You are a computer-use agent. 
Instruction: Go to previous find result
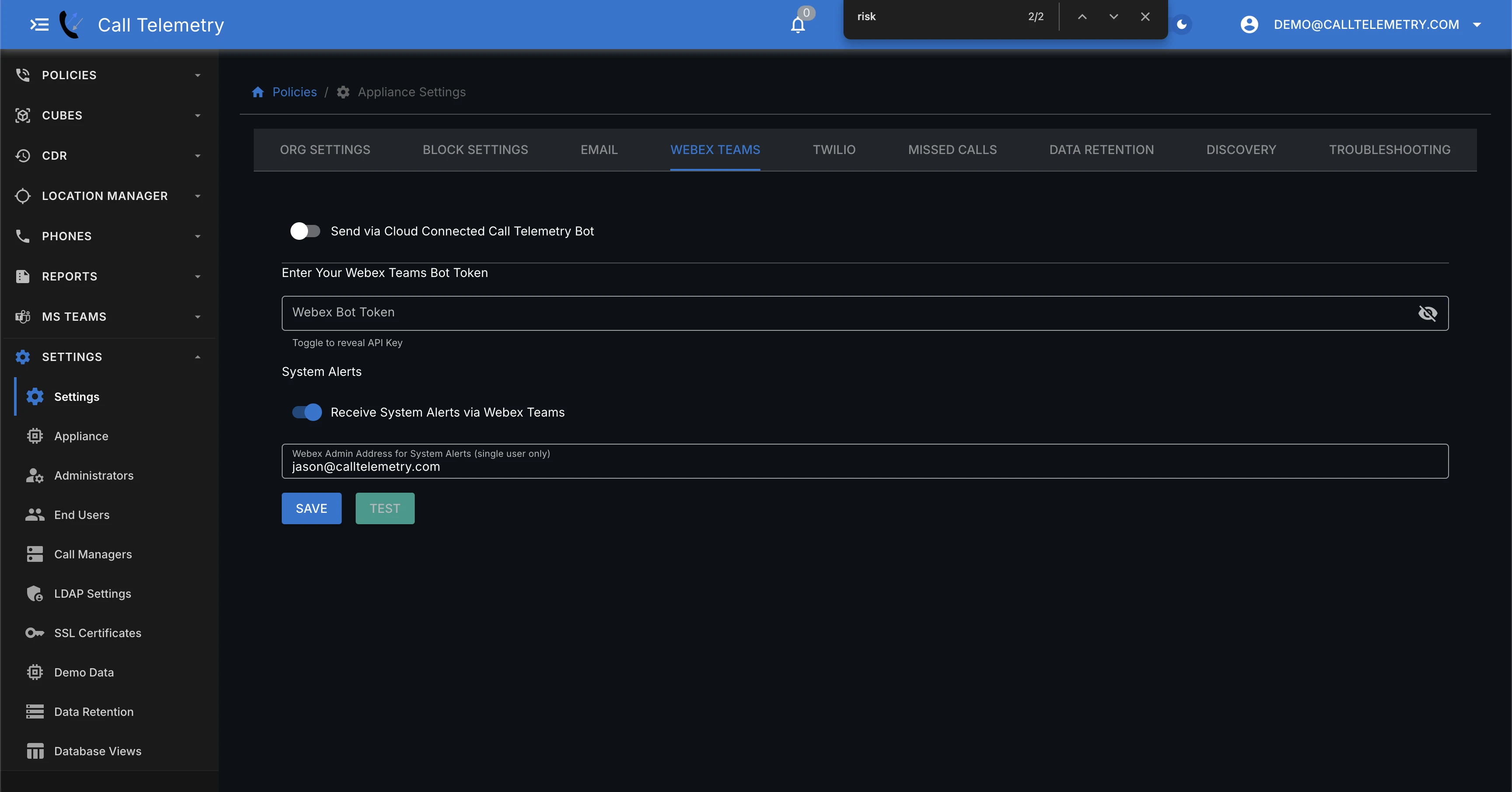coord(1082,17)
